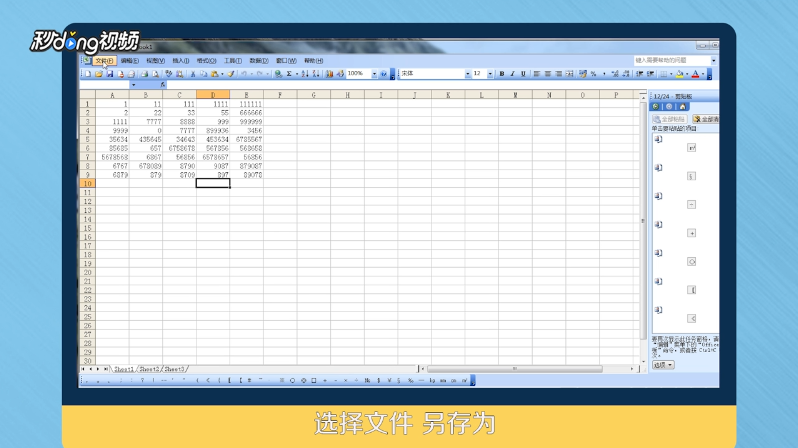Image resolution: width=798 pixels, height=448 pixels.
Task: Toggle Center alignment
Action: [x=548, y=74]
